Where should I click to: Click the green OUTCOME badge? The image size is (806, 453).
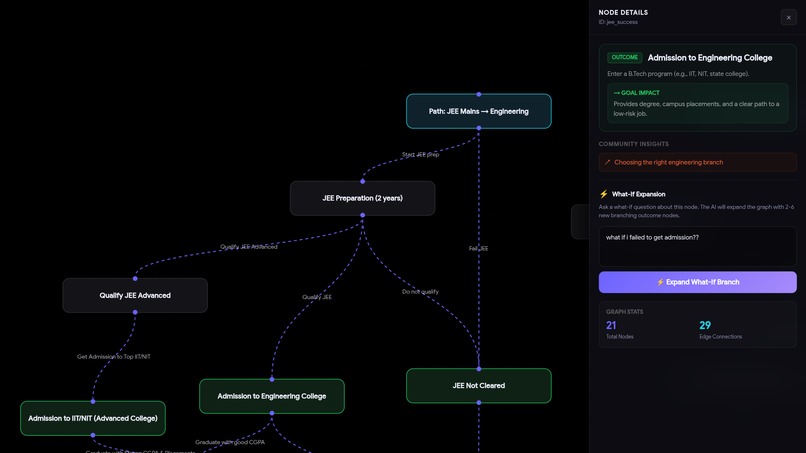(625, 58)
